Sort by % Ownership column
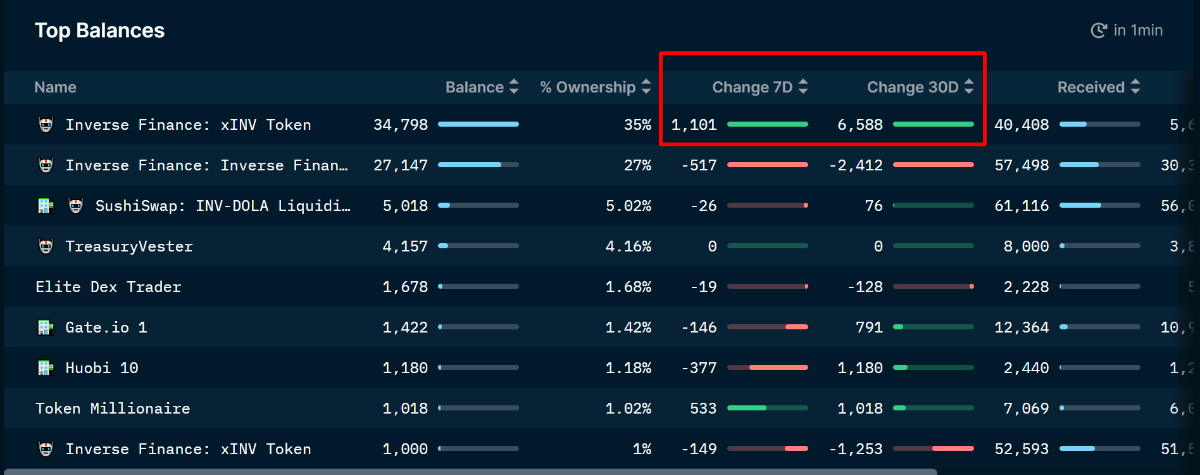 [594, 87]
